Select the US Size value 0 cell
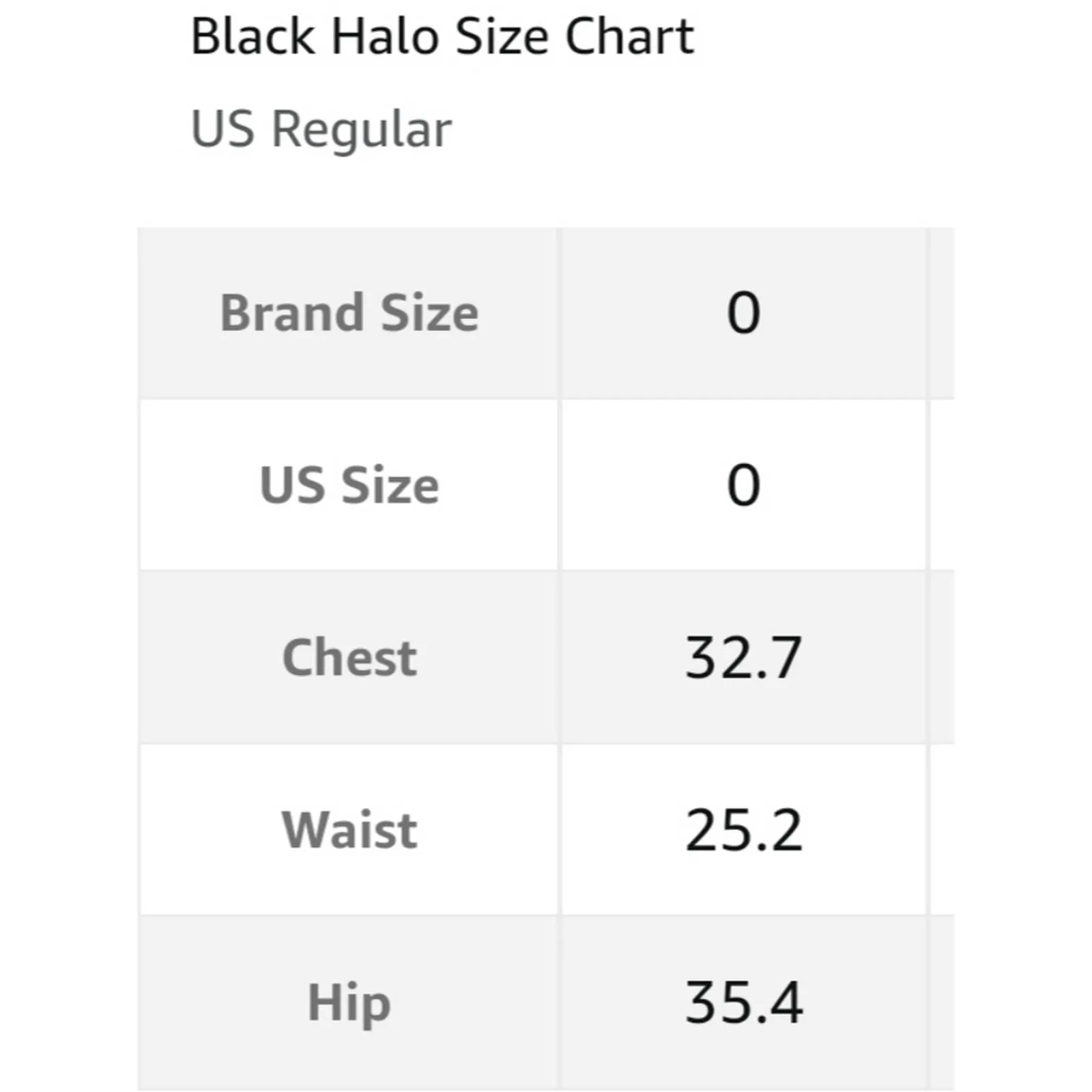Viewport: 1092px width, 1092px height. (x=743, y=485)
